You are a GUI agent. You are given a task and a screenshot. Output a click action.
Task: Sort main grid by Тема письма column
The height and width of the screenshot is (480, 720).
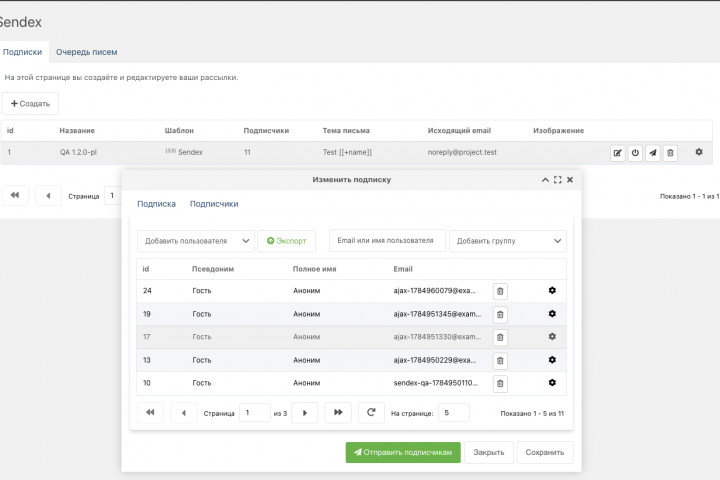coord(346,130)
